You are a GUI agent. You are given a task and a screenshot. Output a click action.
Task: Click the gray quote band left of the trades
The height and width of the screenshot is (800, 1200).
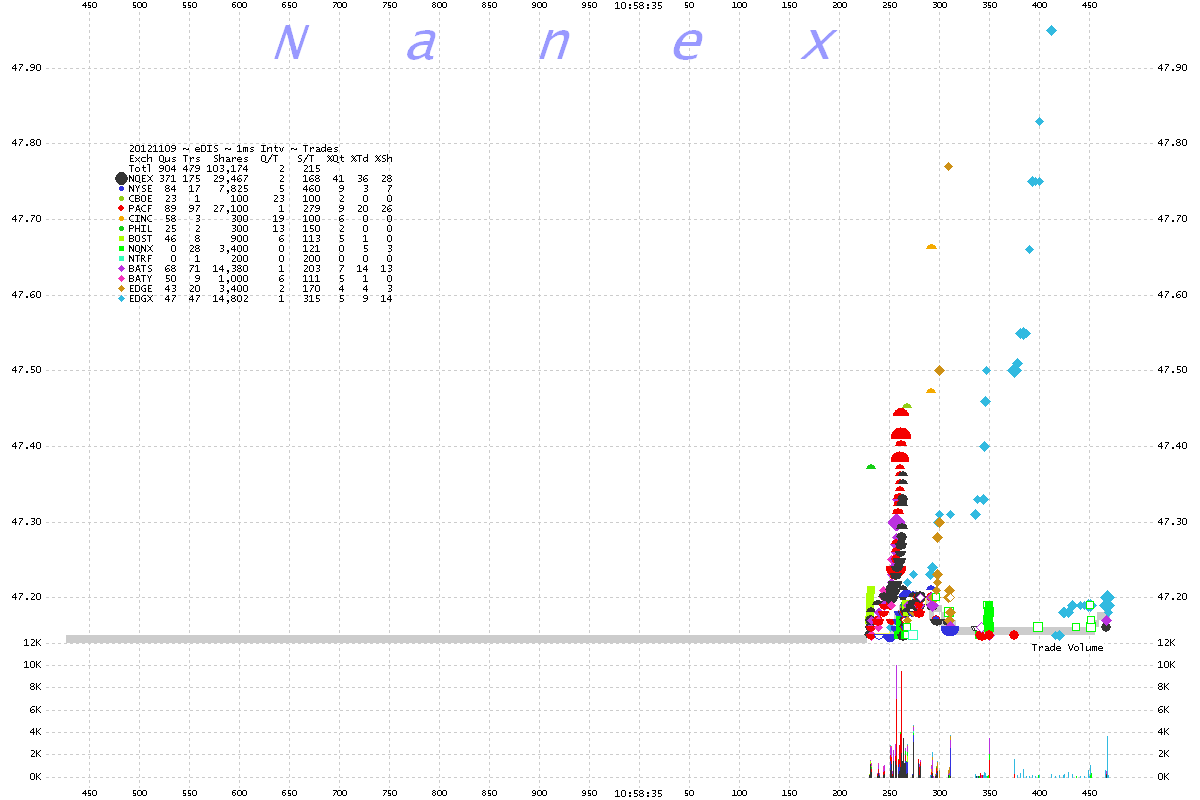pos(466,639)
